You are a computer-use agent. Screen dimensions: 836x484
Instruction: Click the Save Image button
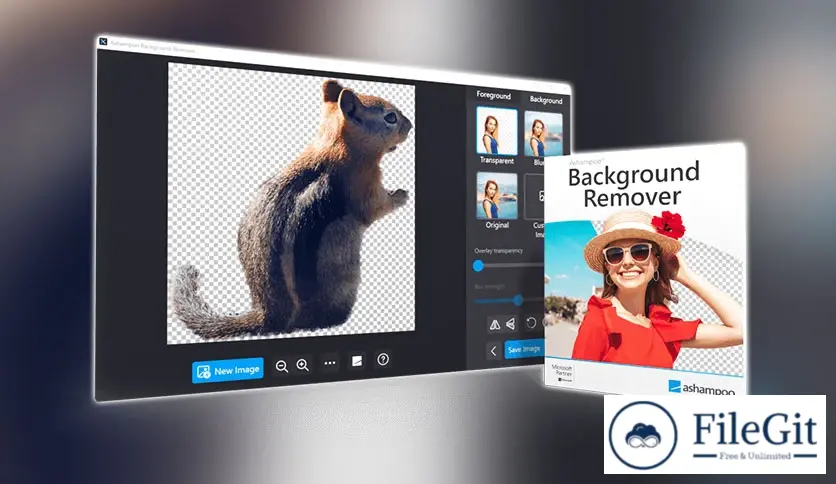(x=524, y=349)
